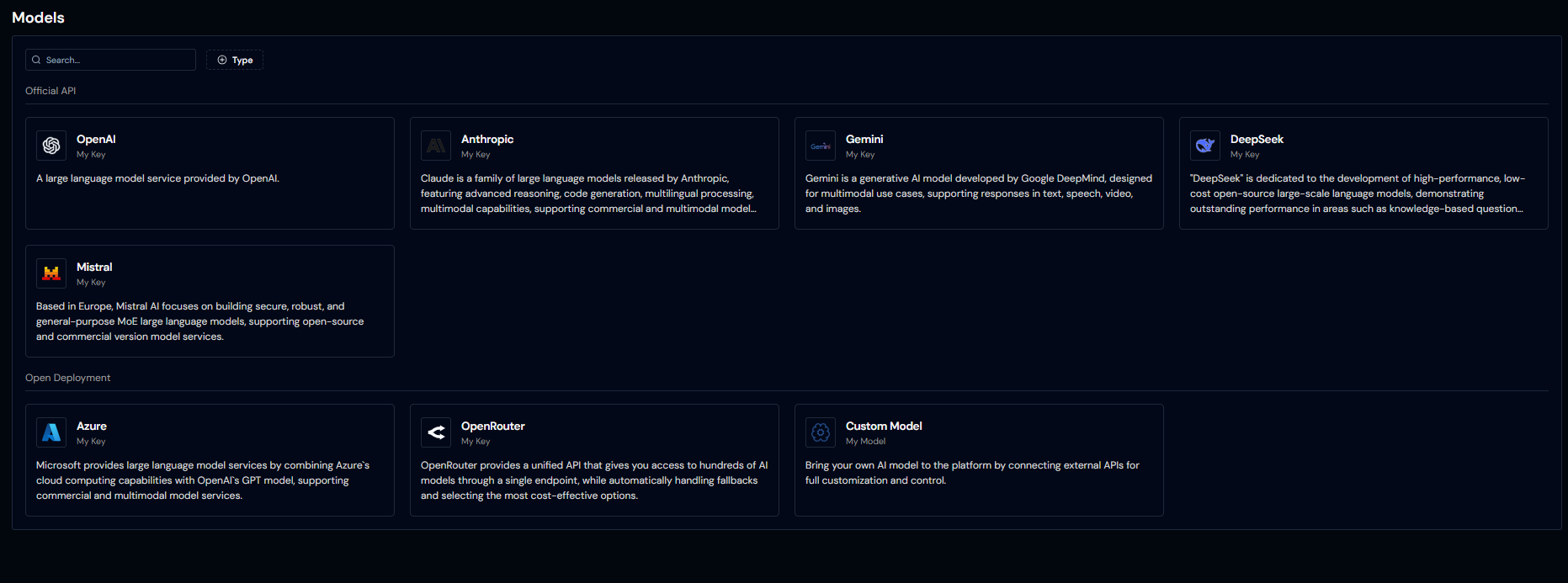Viewport: 1568px width, 583px height.
Task: Click the Mistral logo icon
Action: pyautogui.click(x=51, y=273)
